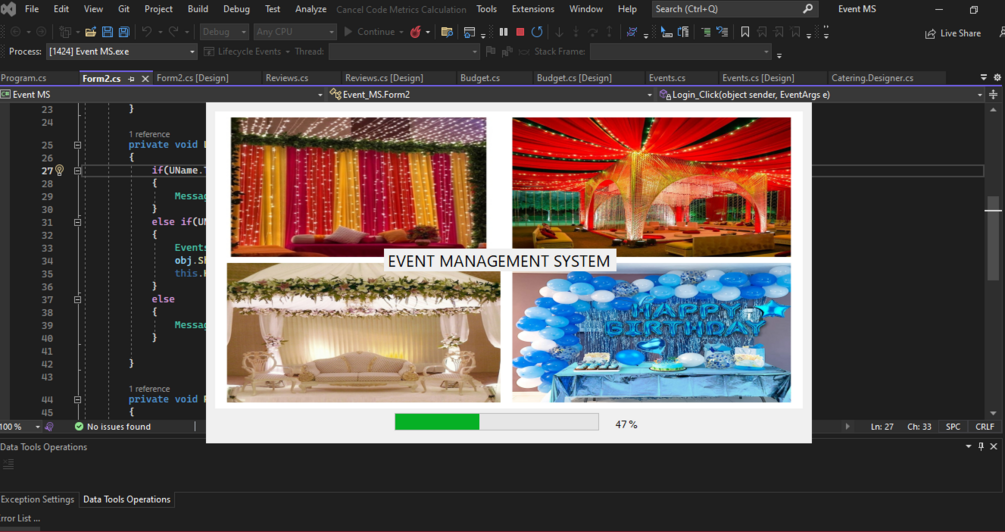Pin the Data Tools Operations panel
Screen dimensions: 1005x532
pos(981,447)
